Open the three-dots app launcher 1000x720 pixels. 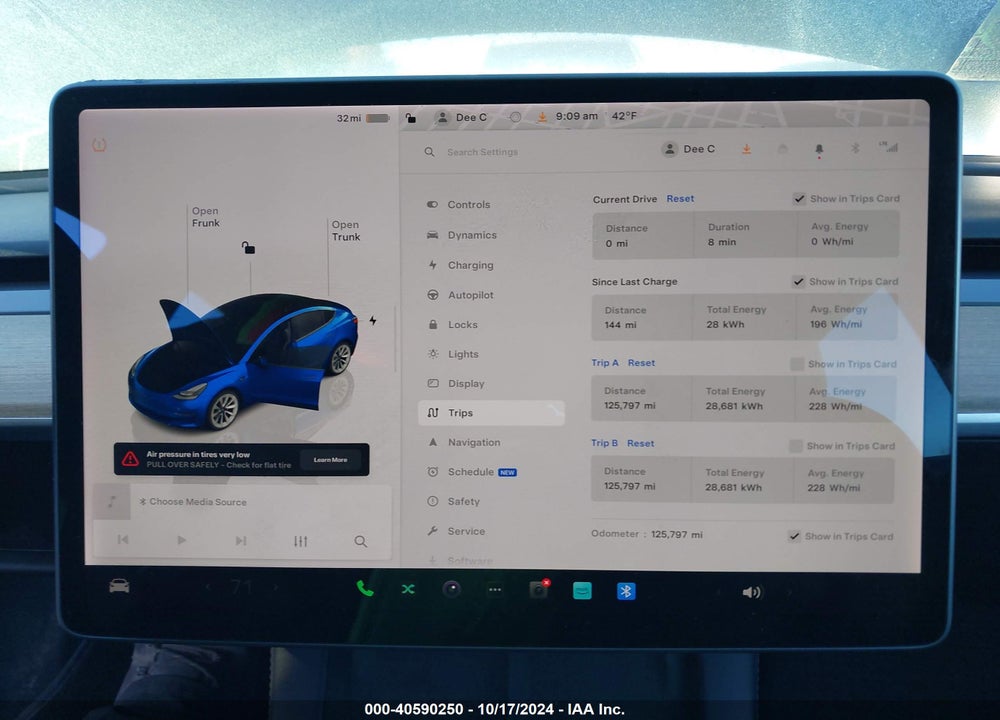pos(495,590)
